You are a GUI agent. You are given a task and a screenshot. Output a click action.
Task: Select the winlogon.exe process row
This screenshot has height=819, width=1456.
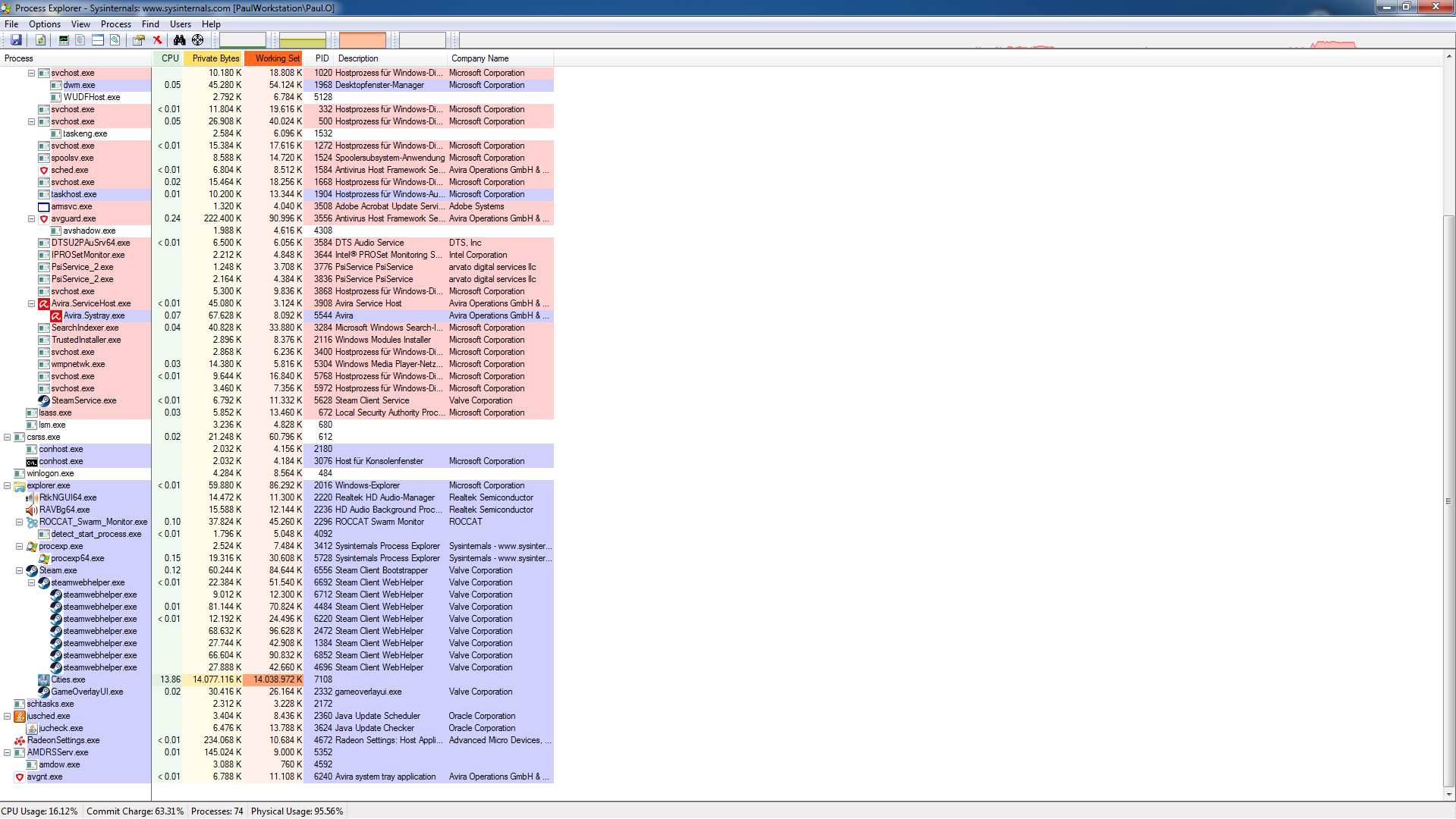277,473
